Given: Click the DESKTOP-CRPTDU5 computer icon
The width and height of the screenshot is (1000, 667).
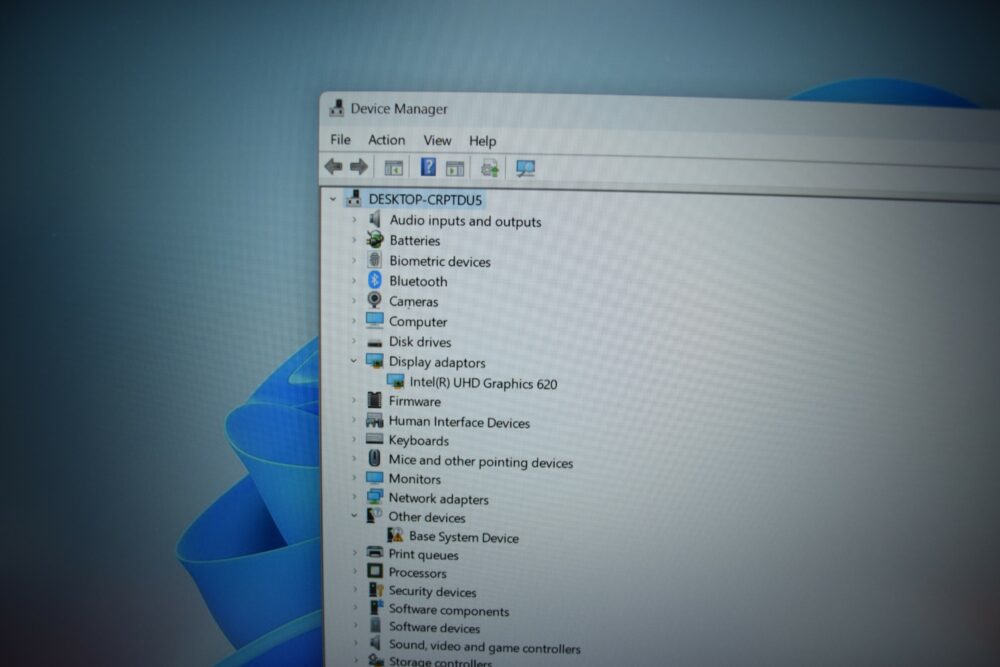Looking at the screenshot, I should [354, 199].
